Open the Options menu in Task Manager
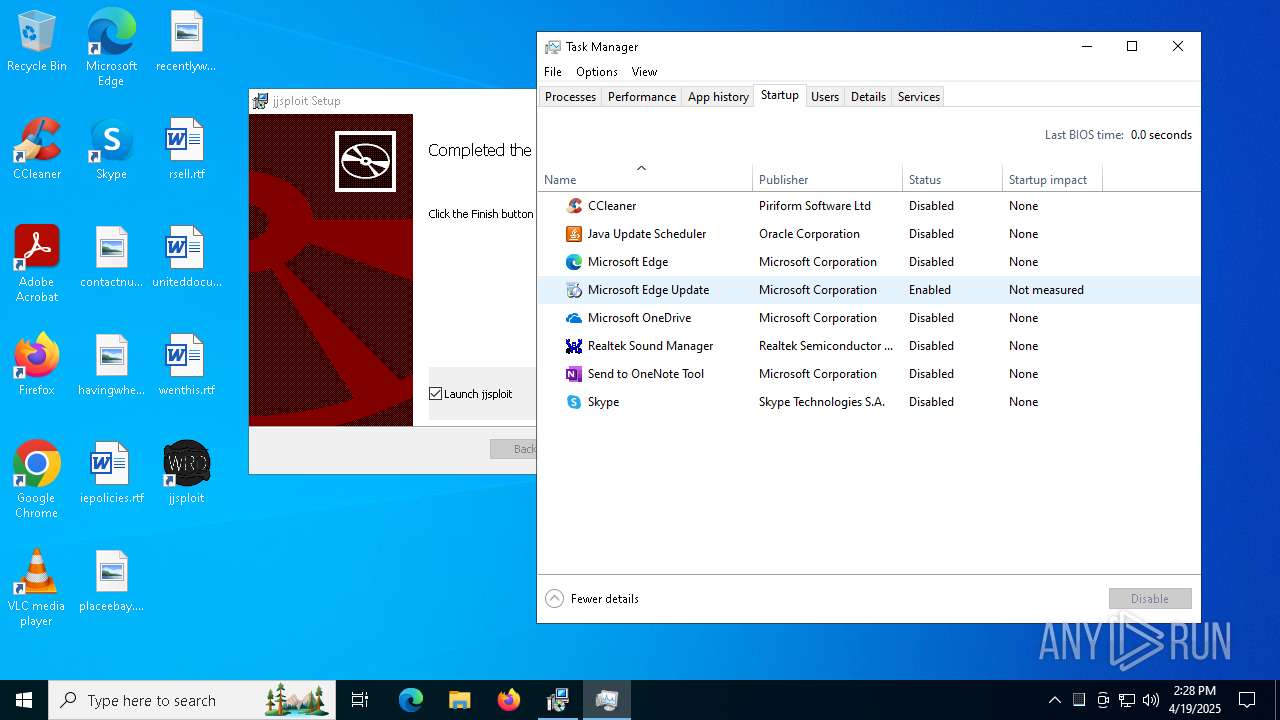The image size is (1280, 720). pyautogui.click(x=597, y=72)
